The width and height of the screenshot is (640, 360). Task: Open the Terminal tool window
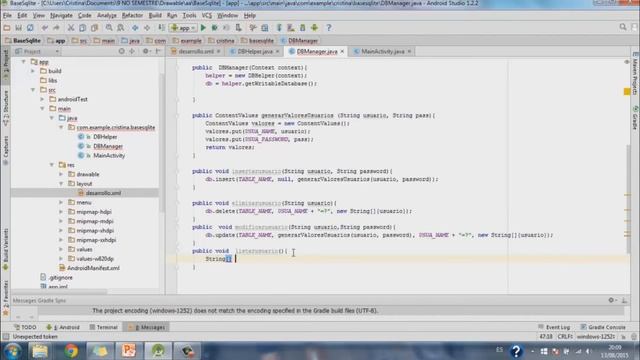(104, 327)
